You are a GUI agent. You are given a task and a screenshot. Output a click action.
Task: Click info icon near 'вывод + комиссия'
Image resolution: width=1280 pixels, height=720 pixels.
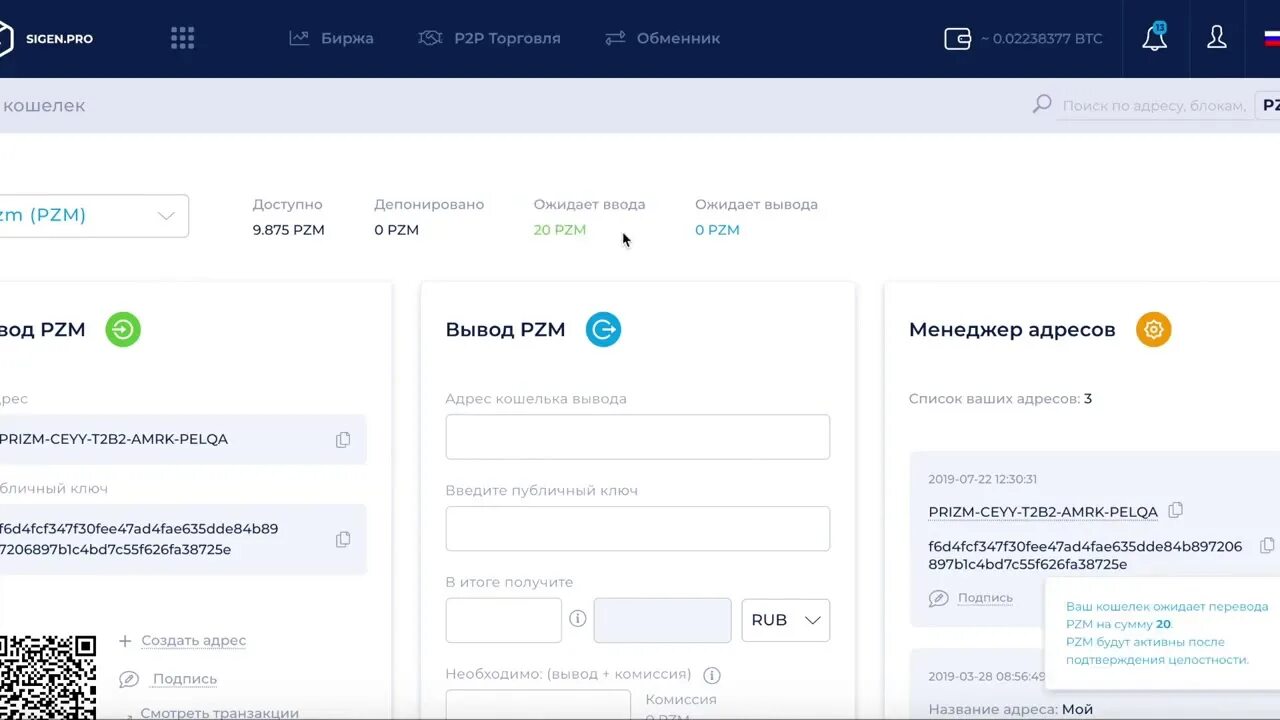[x=712, y=675]
